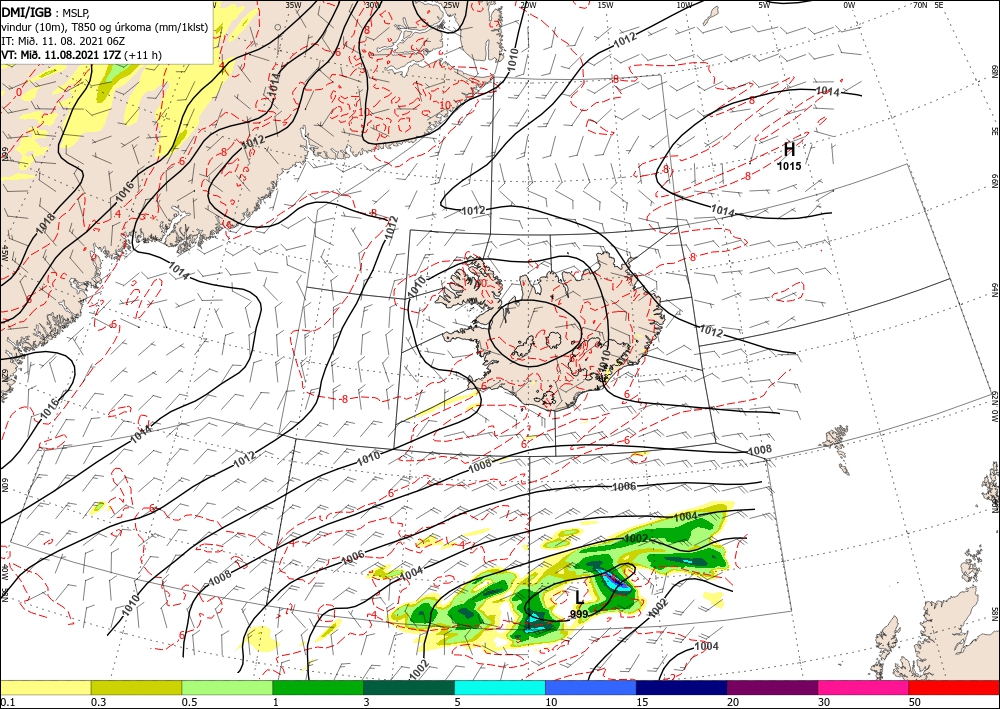Click the 70N latitude label

point(920,4)
